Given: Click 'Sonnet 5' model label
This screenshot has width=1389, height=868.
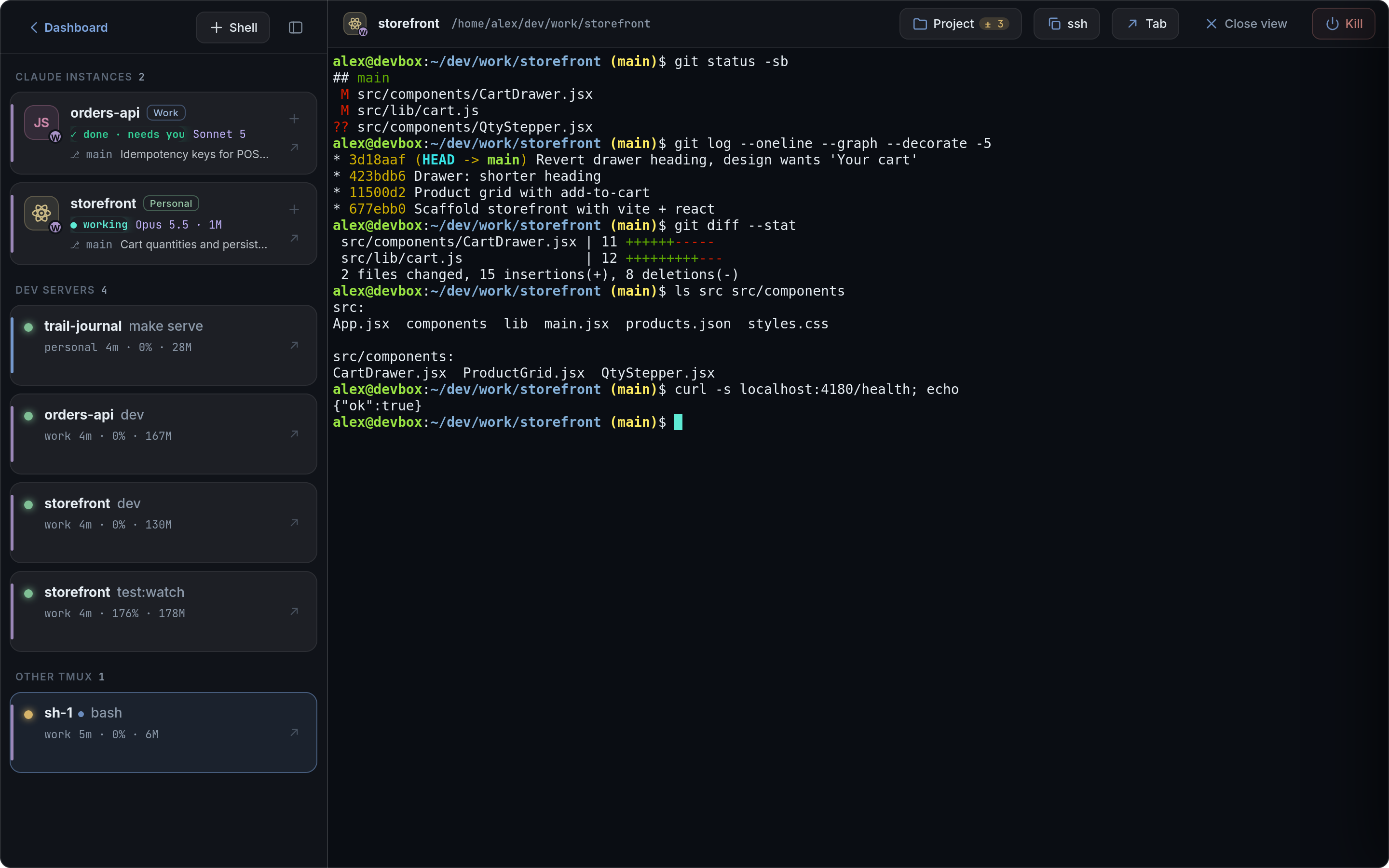Looking at the screenshot, I should [219, 135].
